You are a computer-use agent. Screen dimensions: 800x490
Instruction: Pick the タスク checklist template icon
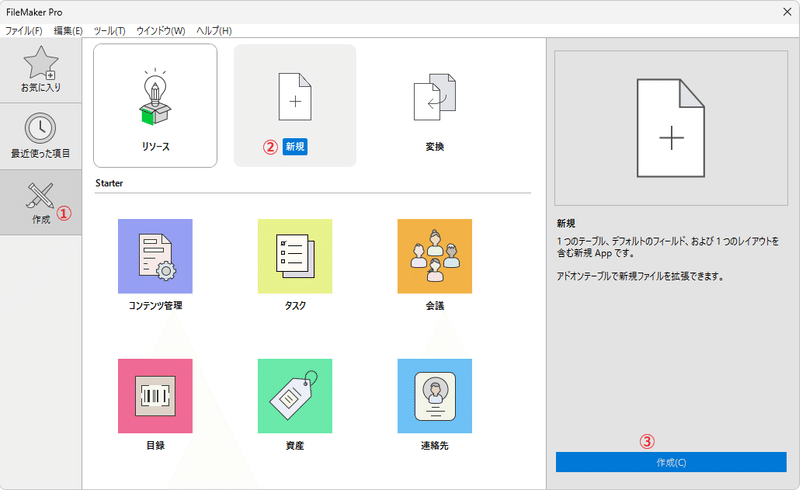(295, 256)
